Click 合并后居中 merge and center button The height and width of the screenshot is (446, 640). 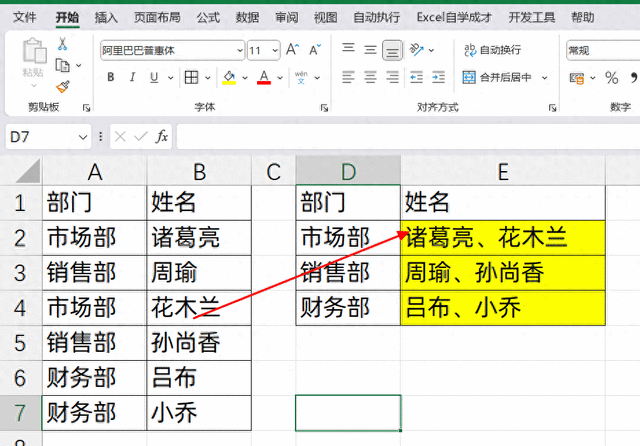pos(497,77)
